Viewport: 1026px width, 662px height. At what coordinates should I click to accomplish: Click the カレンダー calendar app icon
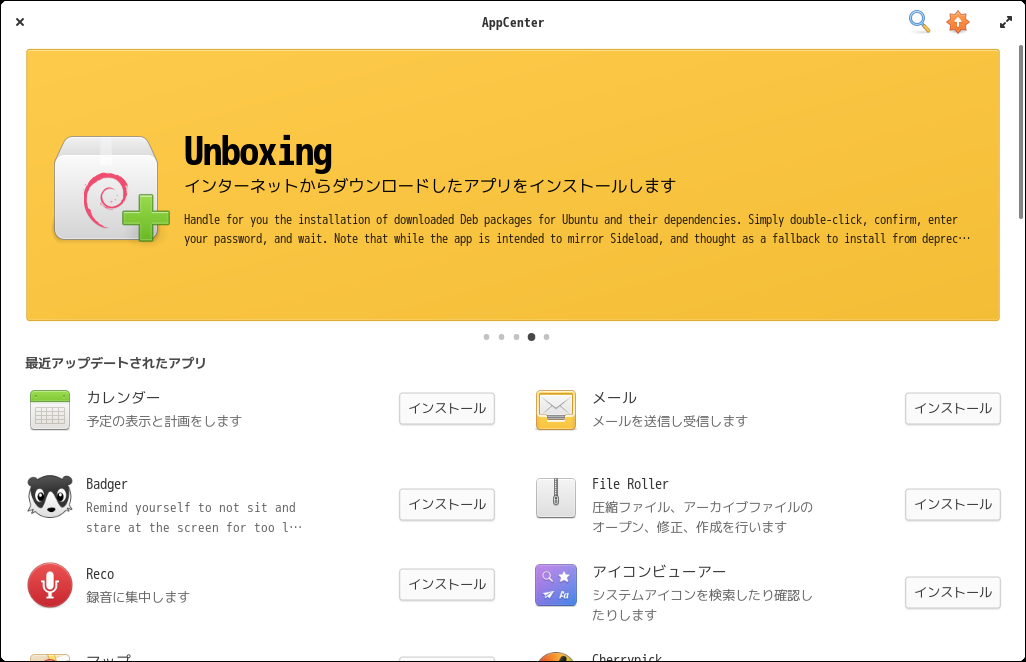[50, 409]
